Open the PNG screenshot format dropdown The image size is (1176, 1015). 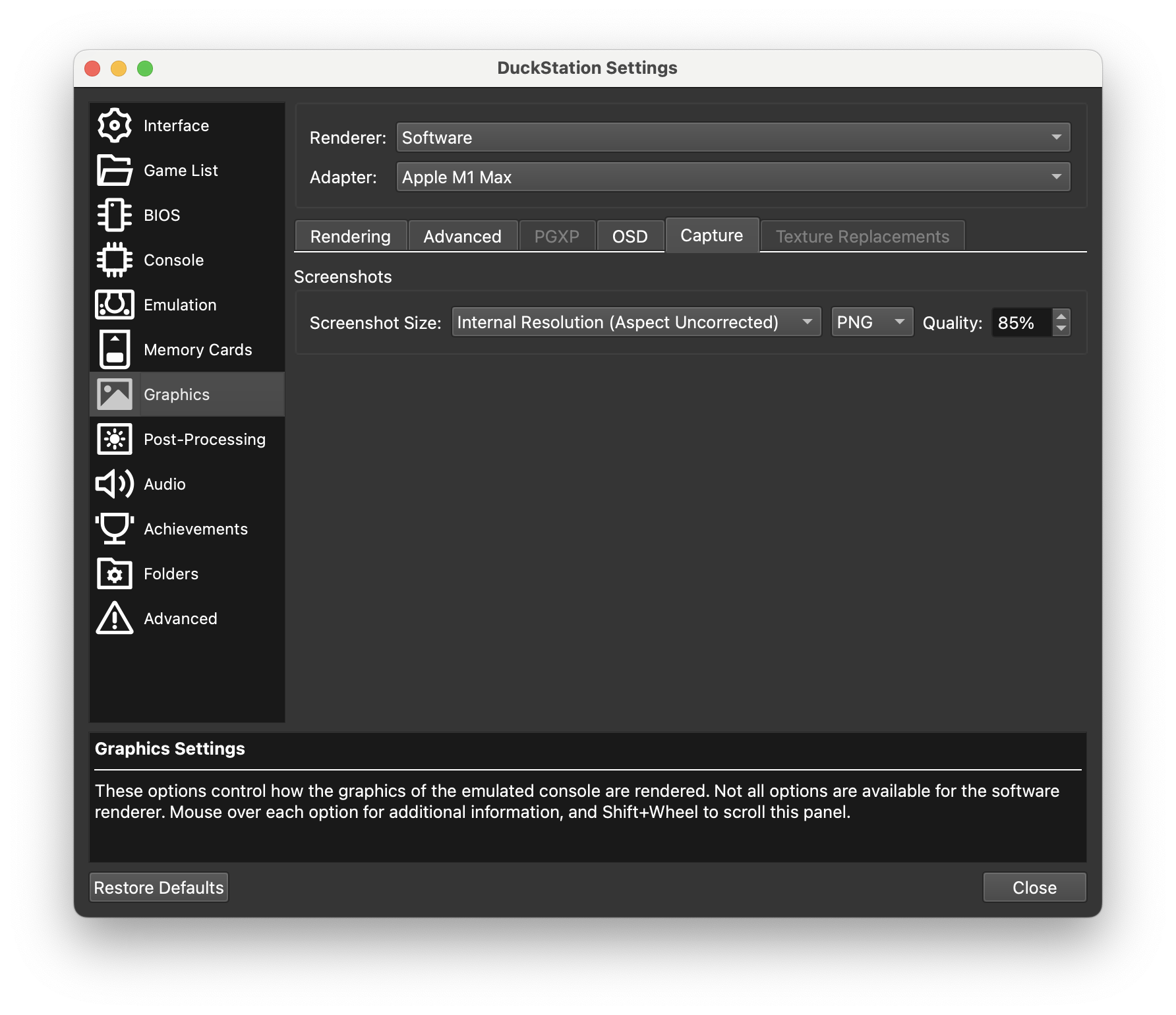(x=871, y=322)
